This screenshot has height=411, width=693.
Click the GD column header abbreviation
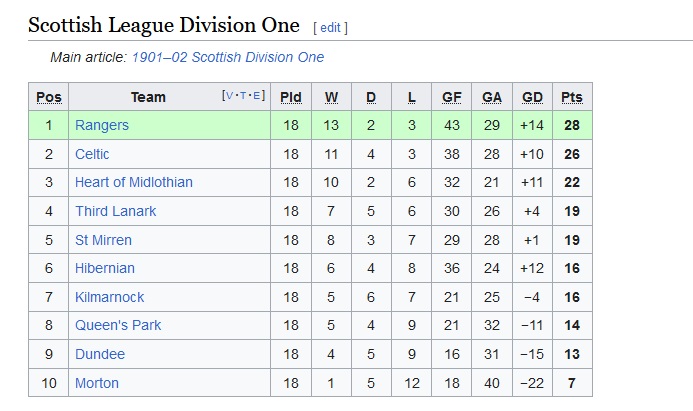pos(532,97)
